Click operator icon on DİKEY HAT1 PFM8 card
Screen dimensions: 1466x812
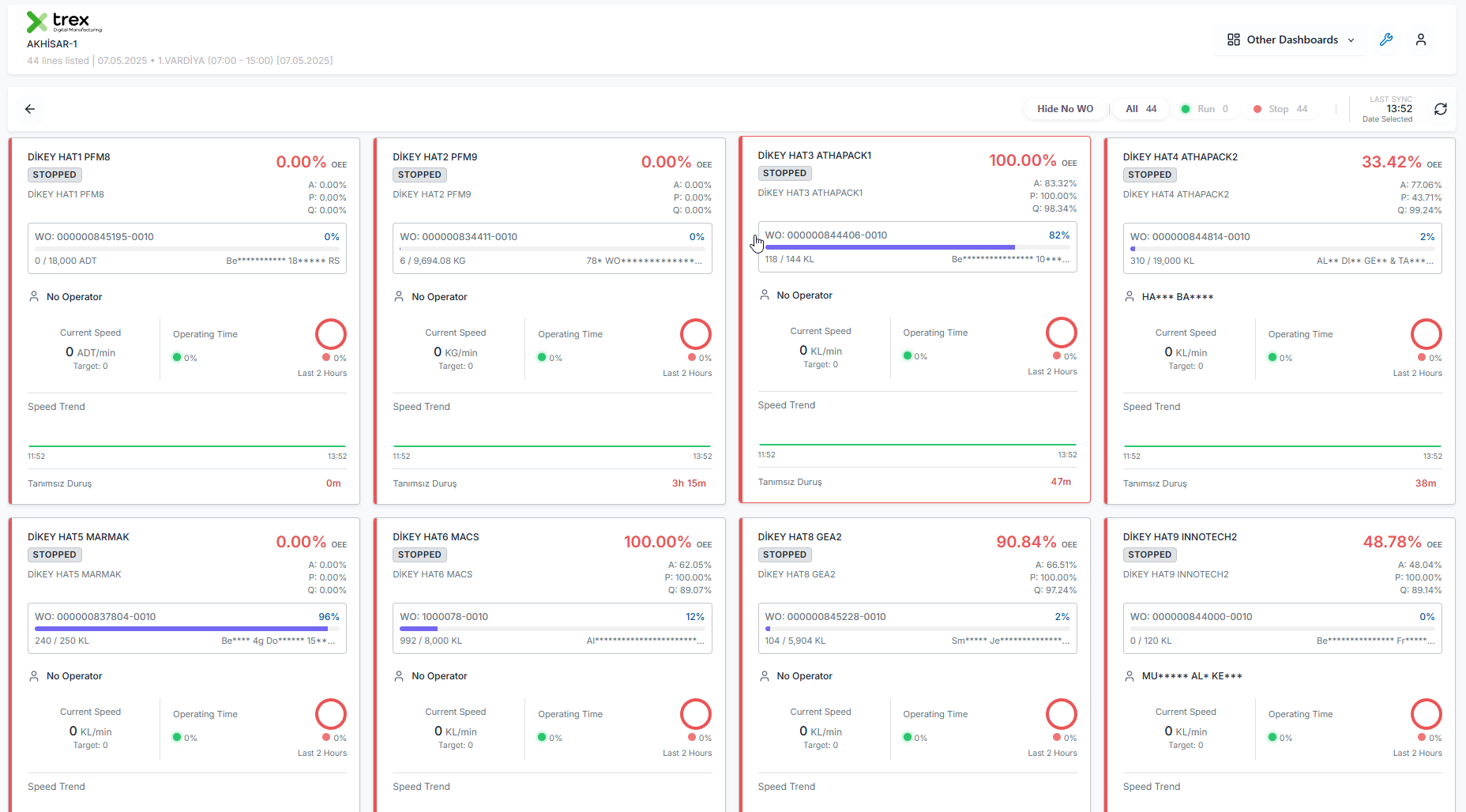34,296
